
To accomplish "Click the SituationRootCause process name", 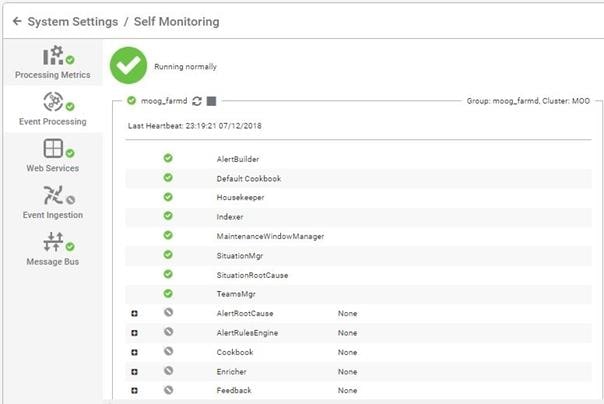I will pyautogui.click(x=252, y=275).
